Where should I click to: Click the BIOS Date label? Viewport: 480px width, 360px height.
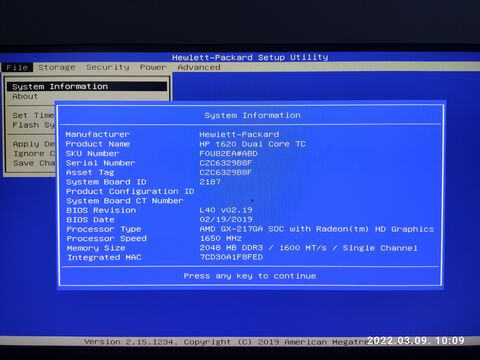[x=90, y=220]
